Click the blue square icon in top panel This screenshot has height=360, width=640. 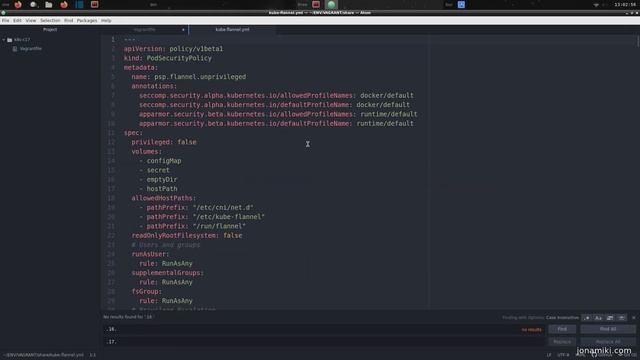click(461, 5)
